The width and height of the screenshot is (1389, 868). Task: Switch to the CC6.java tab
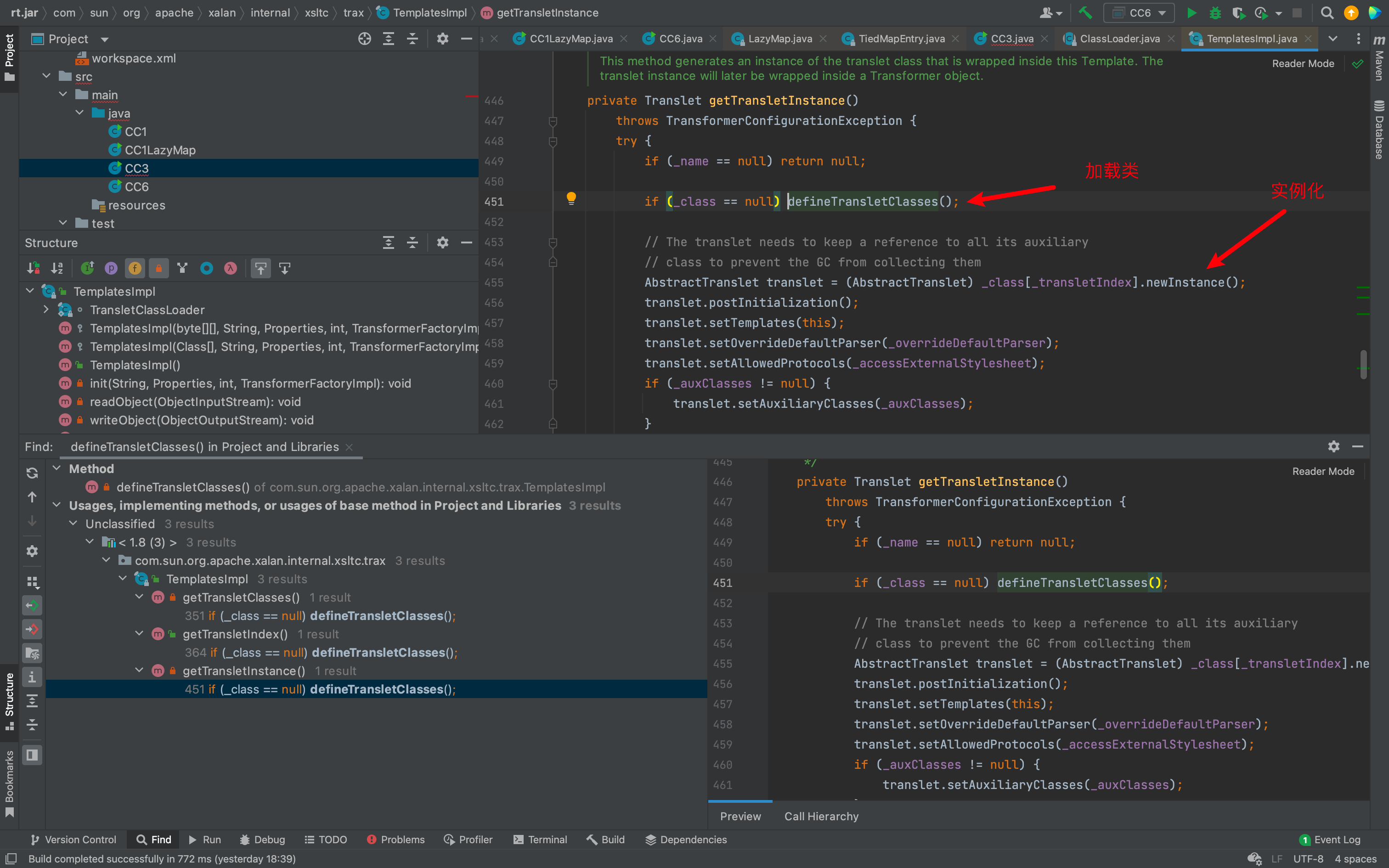coord(680,39)
